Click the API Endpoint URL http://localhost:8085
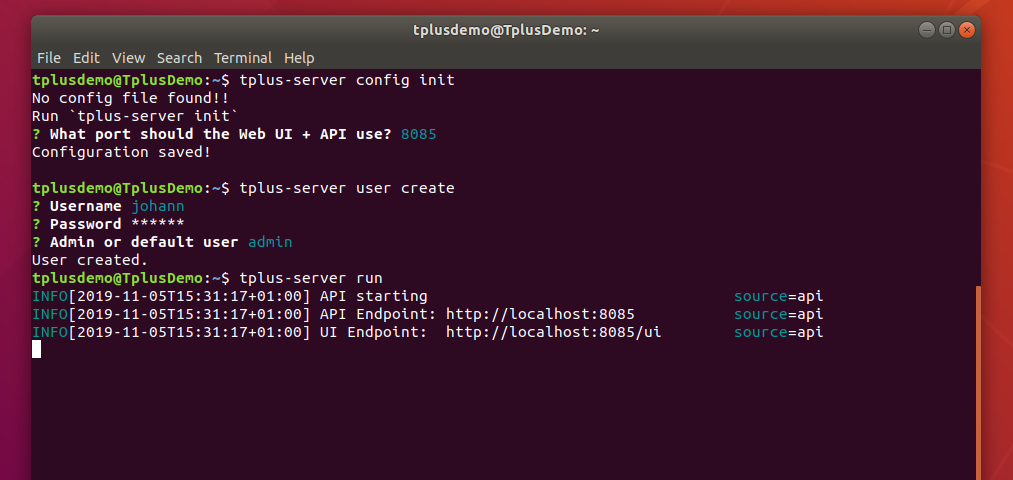 [540, 315]
